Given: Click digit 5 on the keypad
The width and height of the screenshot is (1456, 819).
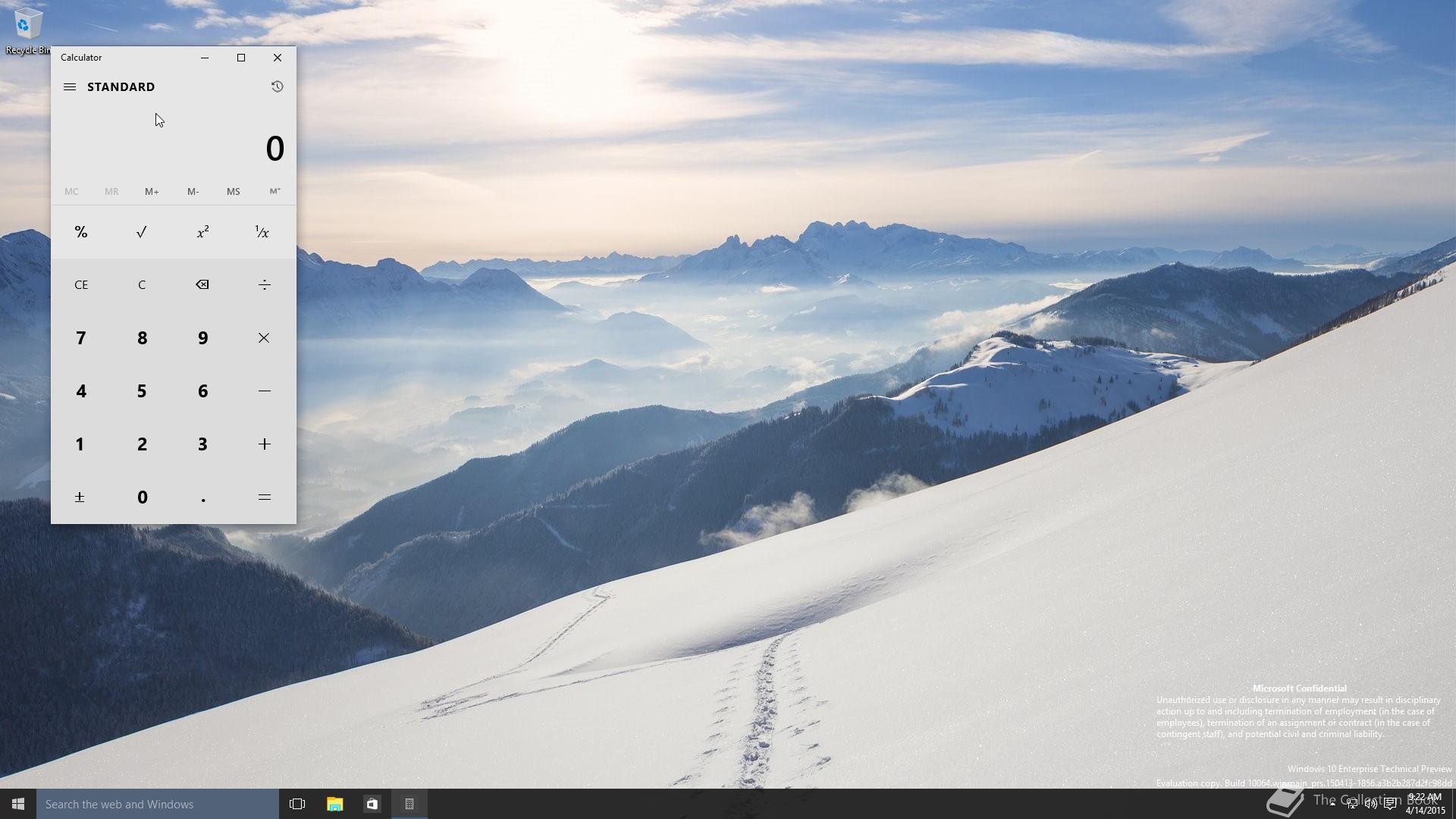Looking at the screenshot, I should (142, 391).
